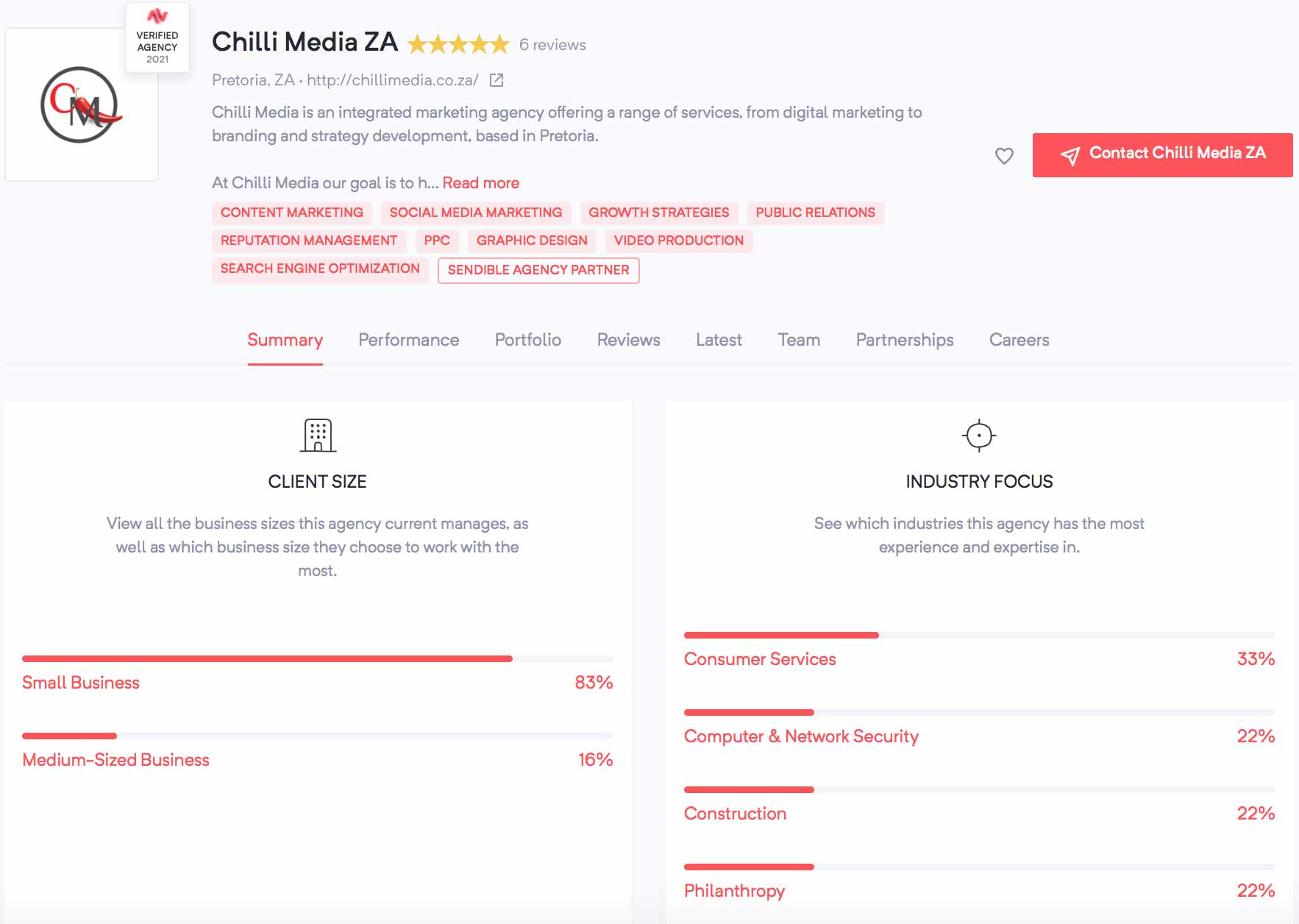Click the Sendible Agency Partner tag

click(538, 270)
